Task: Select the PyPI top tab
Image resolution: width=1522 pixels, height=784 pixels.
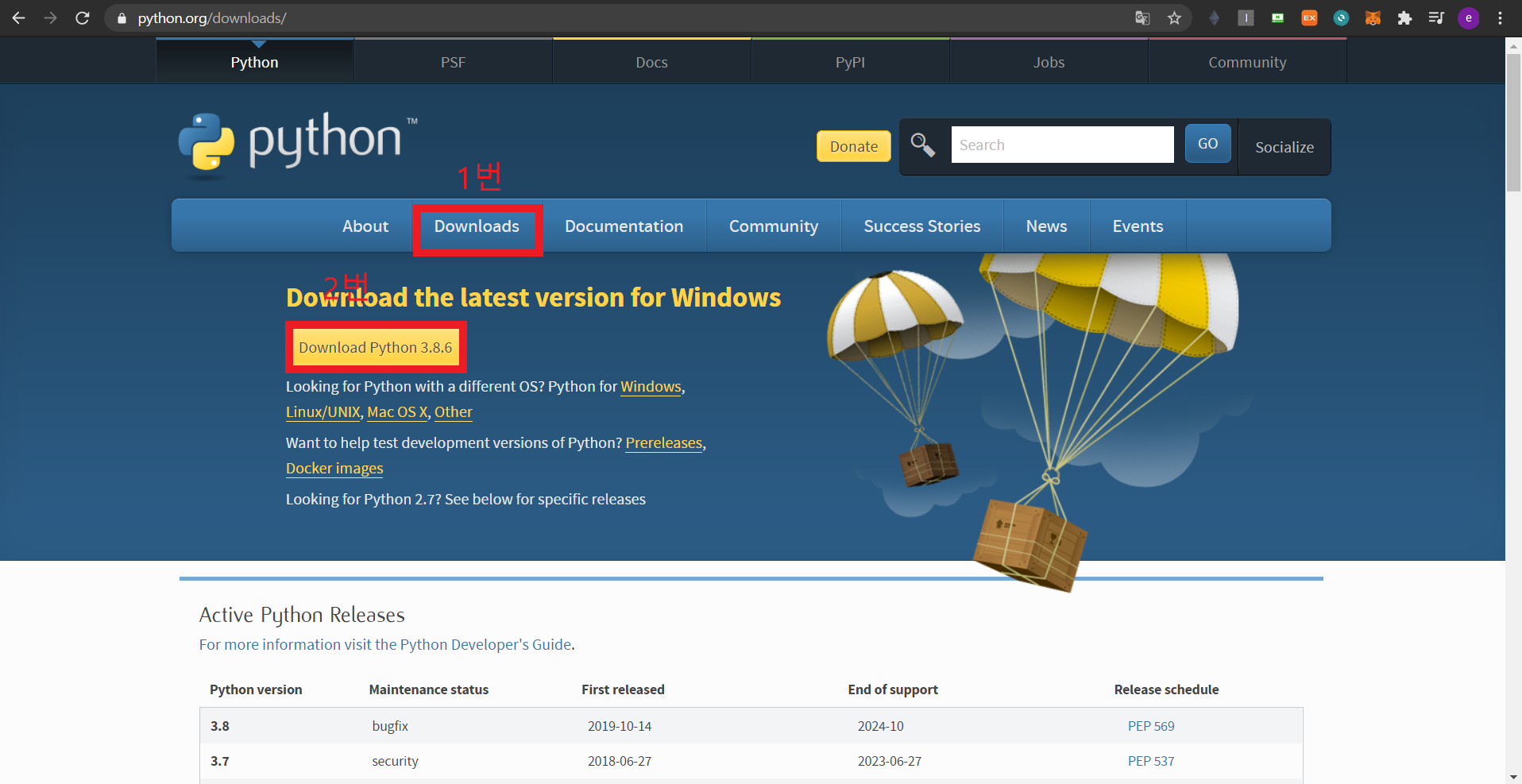Action: (850, 62)
